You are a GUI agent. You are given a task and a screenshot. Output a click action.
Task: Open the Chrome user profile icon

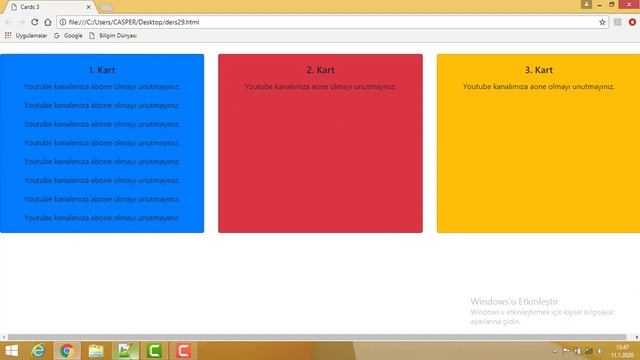pyautogui.click(x=586, y=4)
